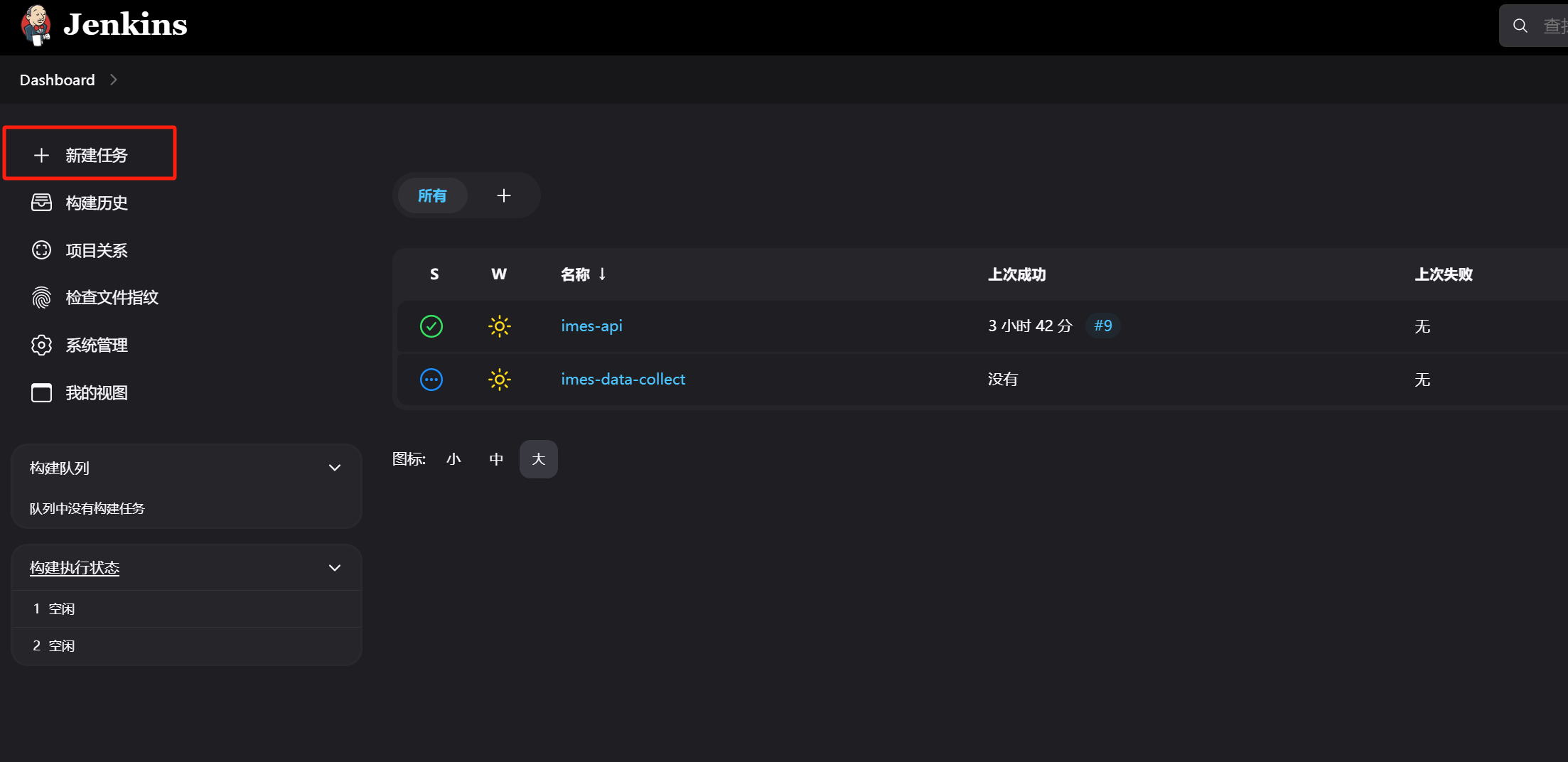1568x762 pixels.
Task: Open the 构建执行状态 link
Action: coord(75,568)
